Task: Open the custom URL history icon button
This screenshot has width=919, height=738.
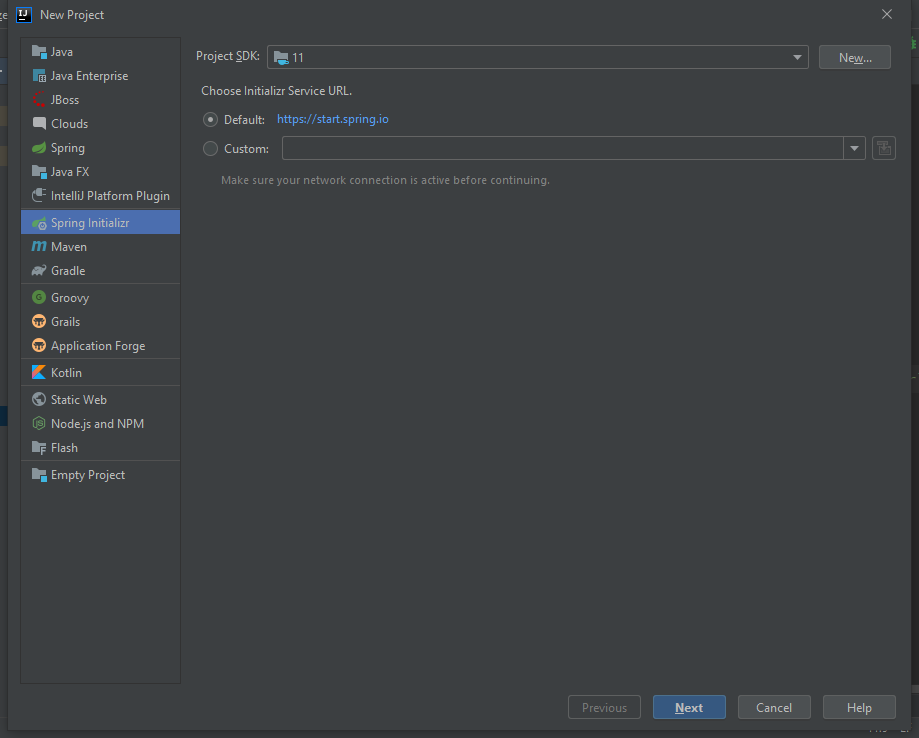Action: point(883,149)
